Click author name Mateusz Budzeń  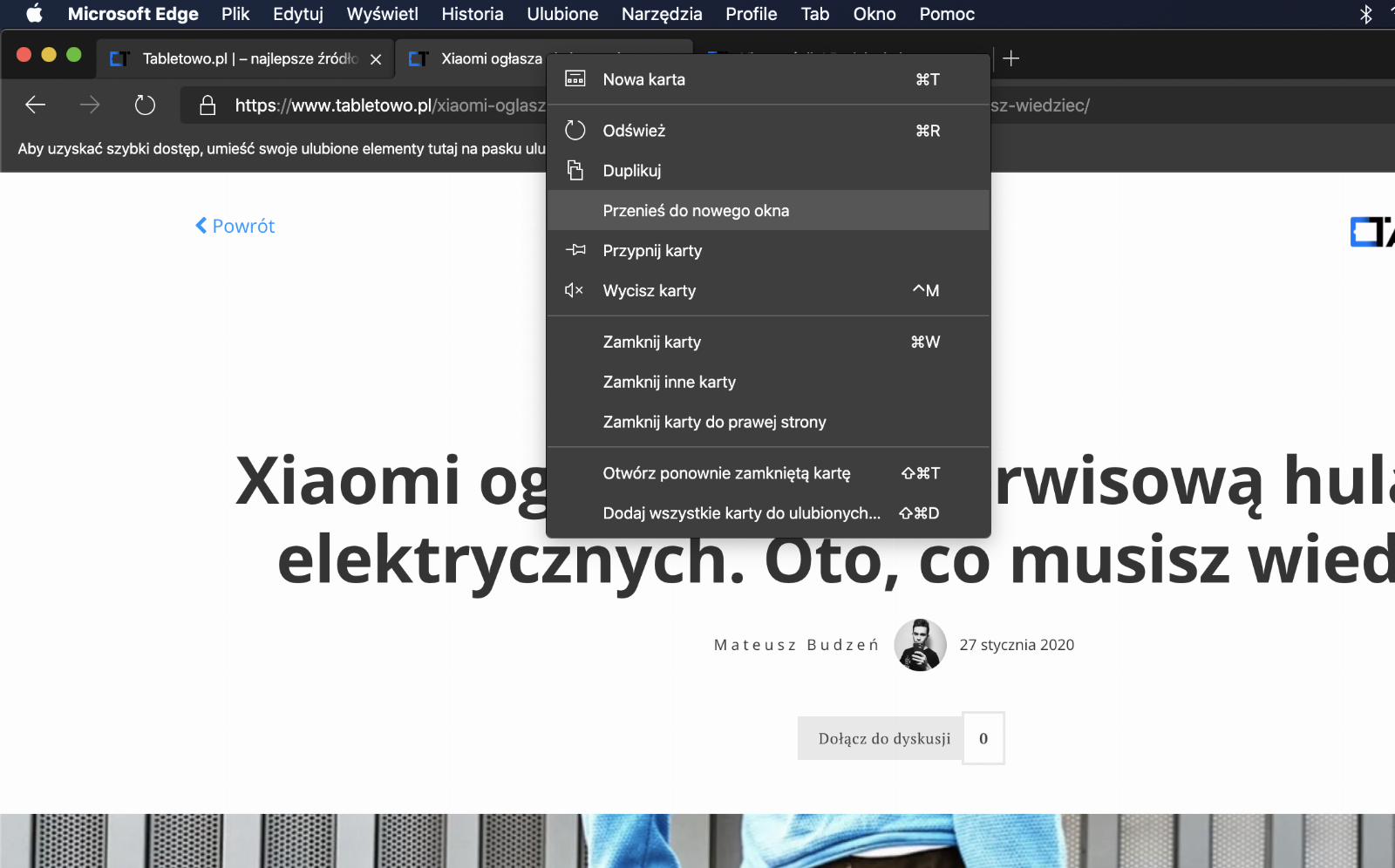click(x=796, y=645)
